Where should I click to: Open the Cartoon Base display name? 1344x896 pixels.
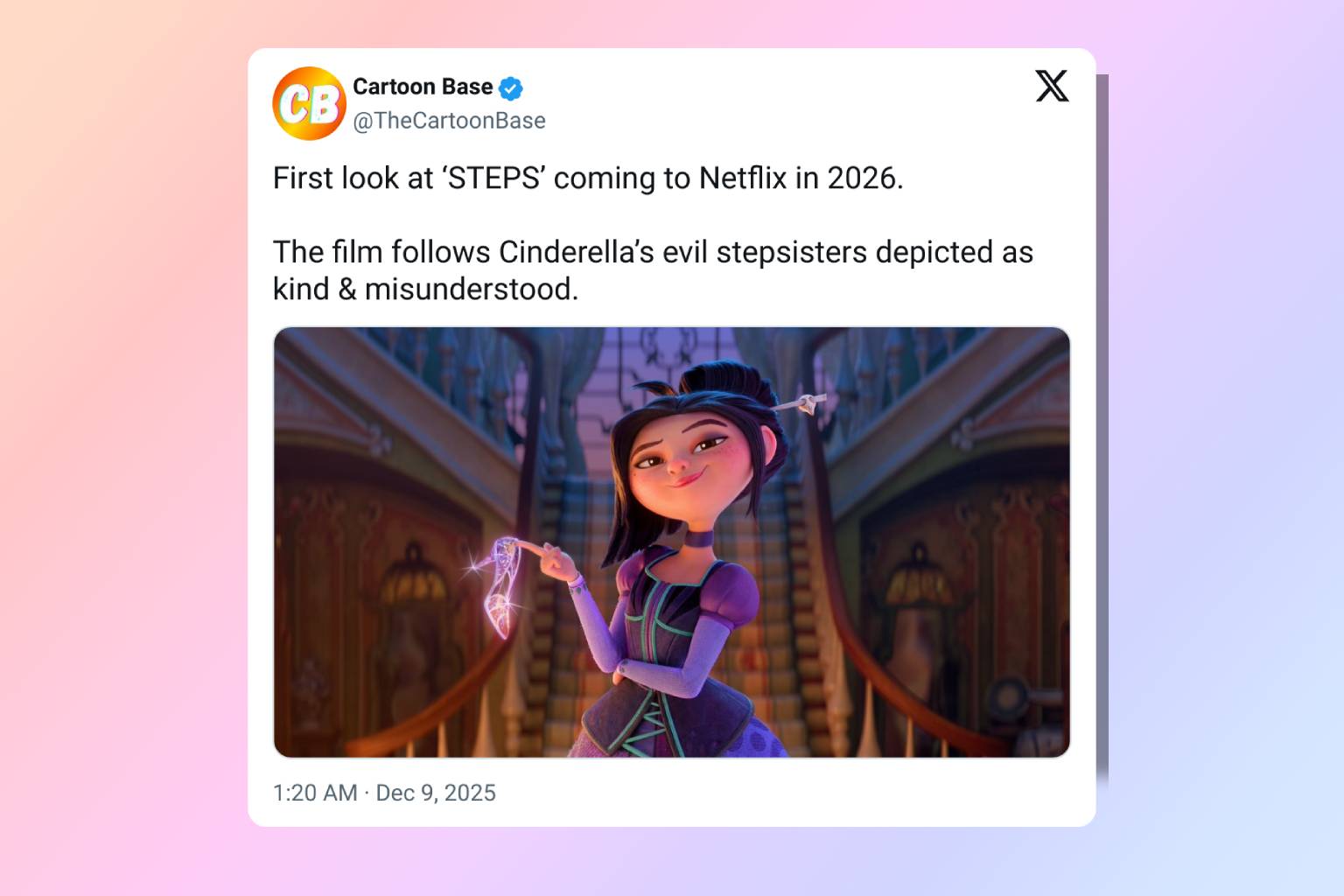[x=423, y=87]
